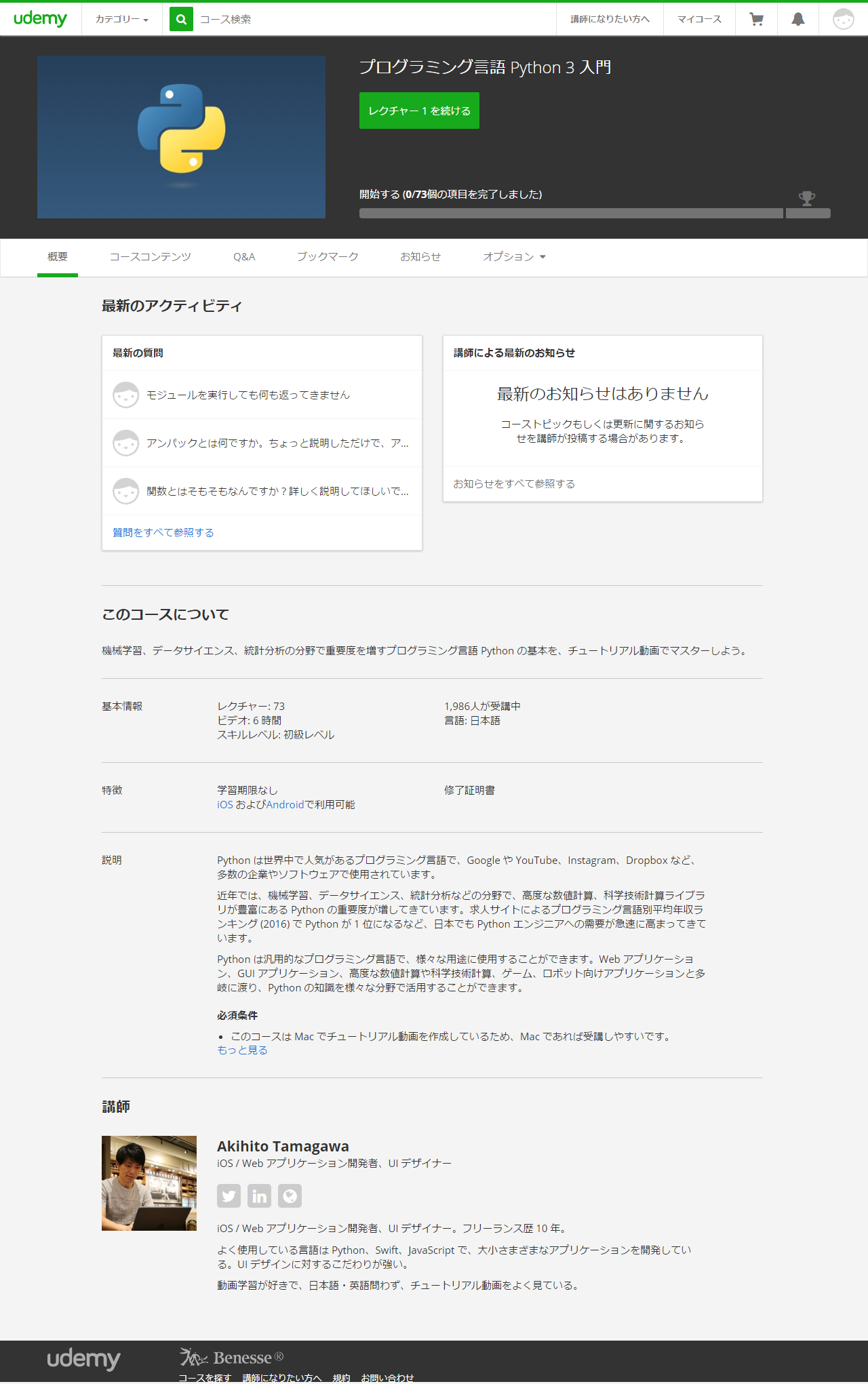The height and width of the screenshot is (1384, 868).
Task: Click the avatar next to 関数とはそもそも question
Action: click(125, 491)
